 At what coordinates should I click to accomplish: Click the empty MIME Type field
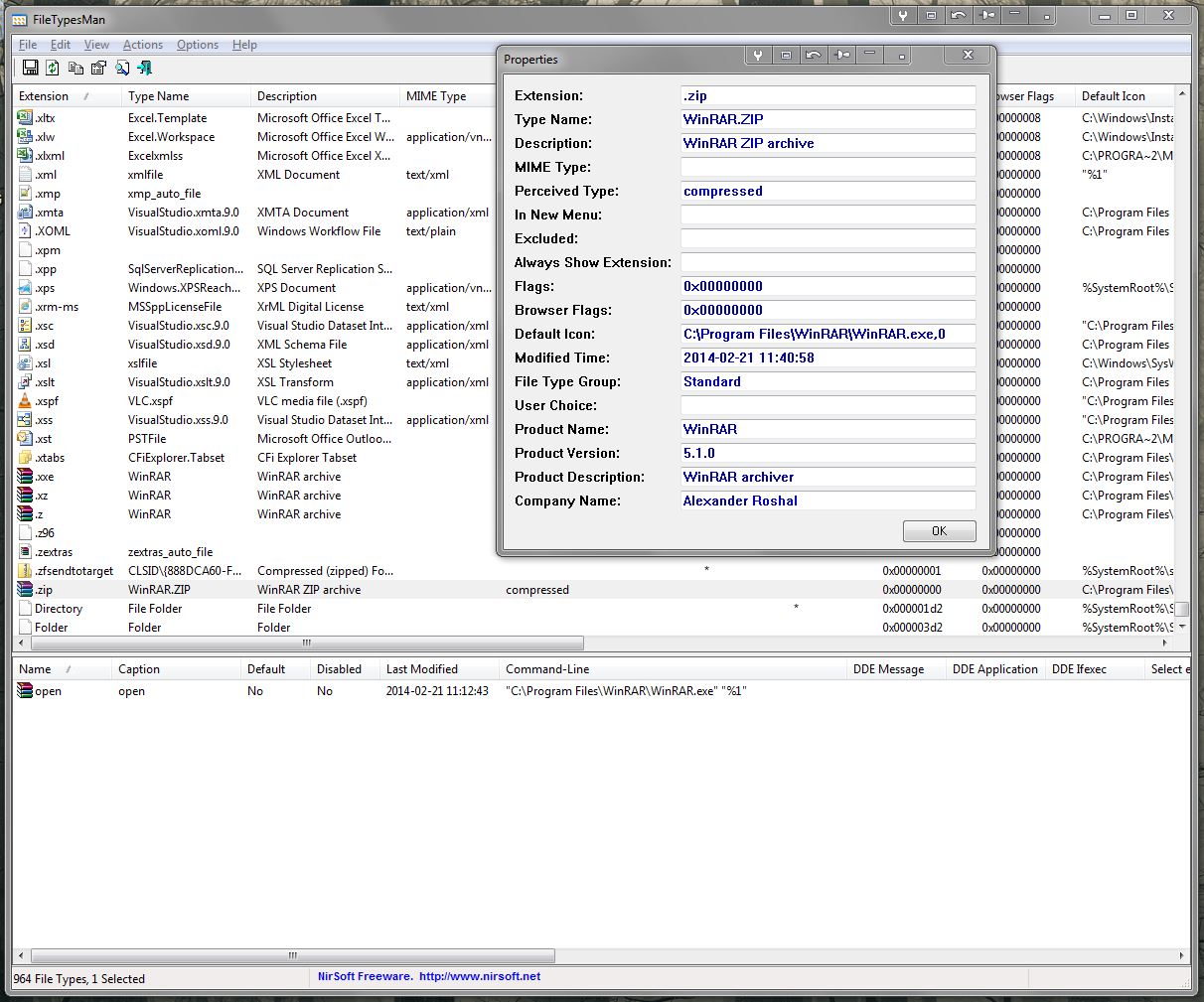pyautogui.click(x=828, y=167)
